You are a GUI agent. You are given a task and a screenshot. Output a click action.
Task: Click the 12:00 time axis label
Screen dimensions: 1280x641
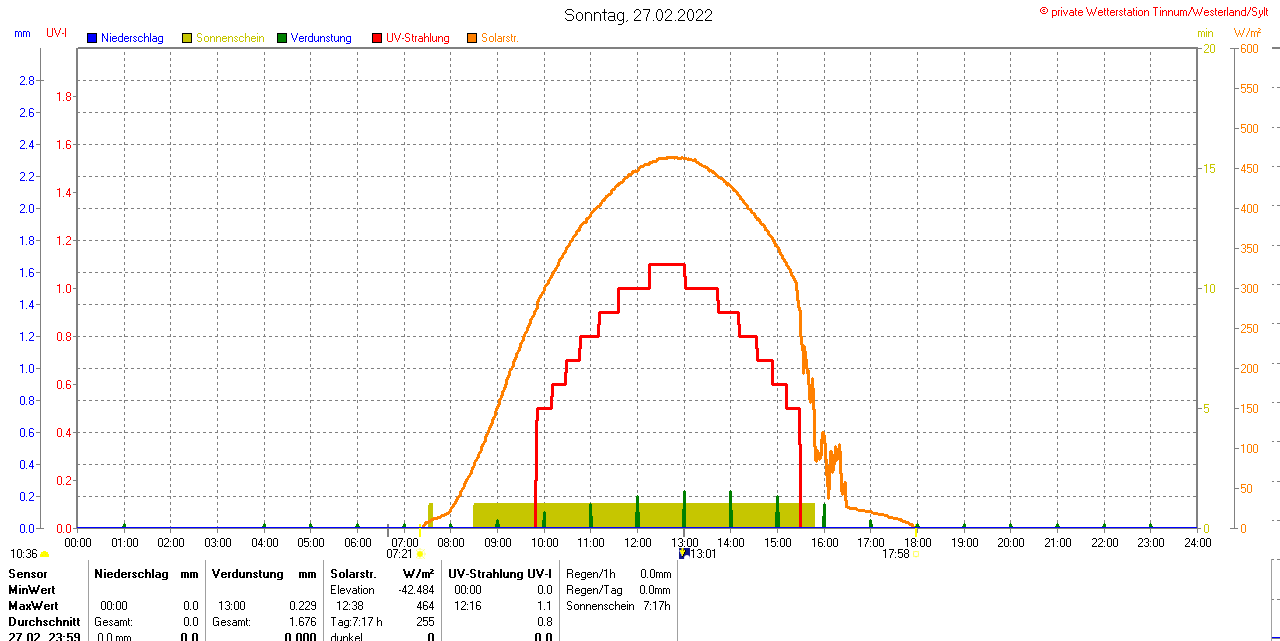coord(637,542)
